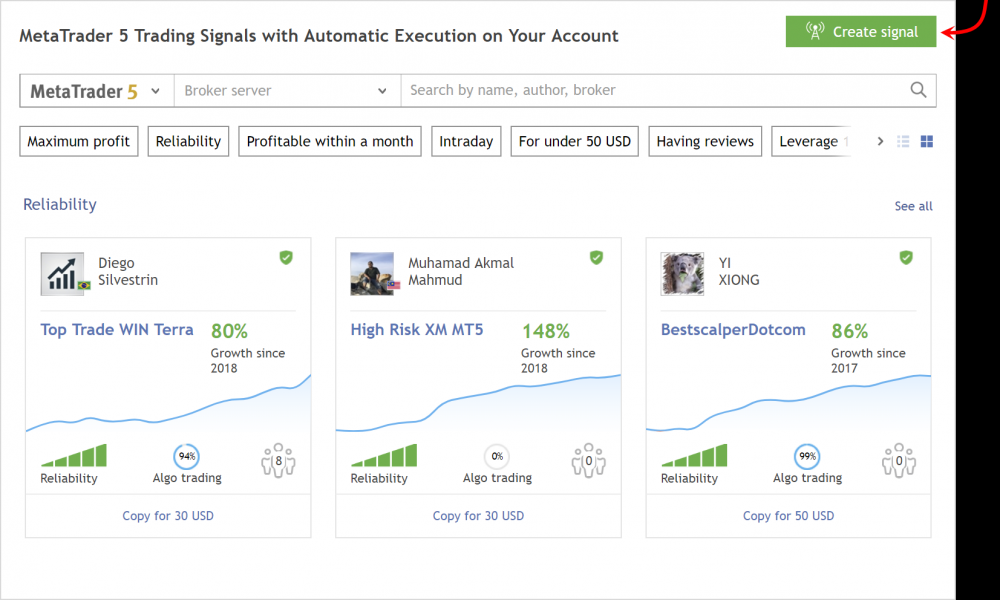
Task: Click verified shield on YI XIONG card
Action: tap(906, 258)
